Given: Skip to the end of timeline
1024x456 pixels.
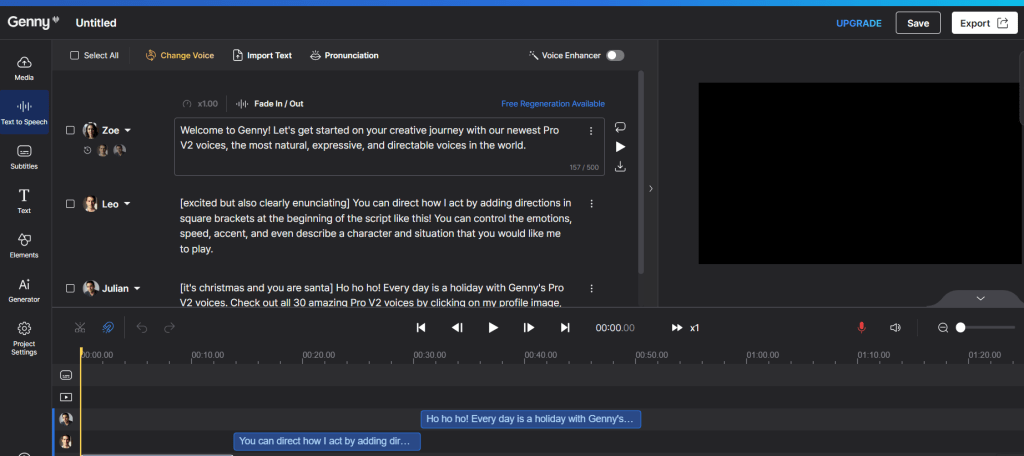Looking at the screenshot, I should click(565, 327).
